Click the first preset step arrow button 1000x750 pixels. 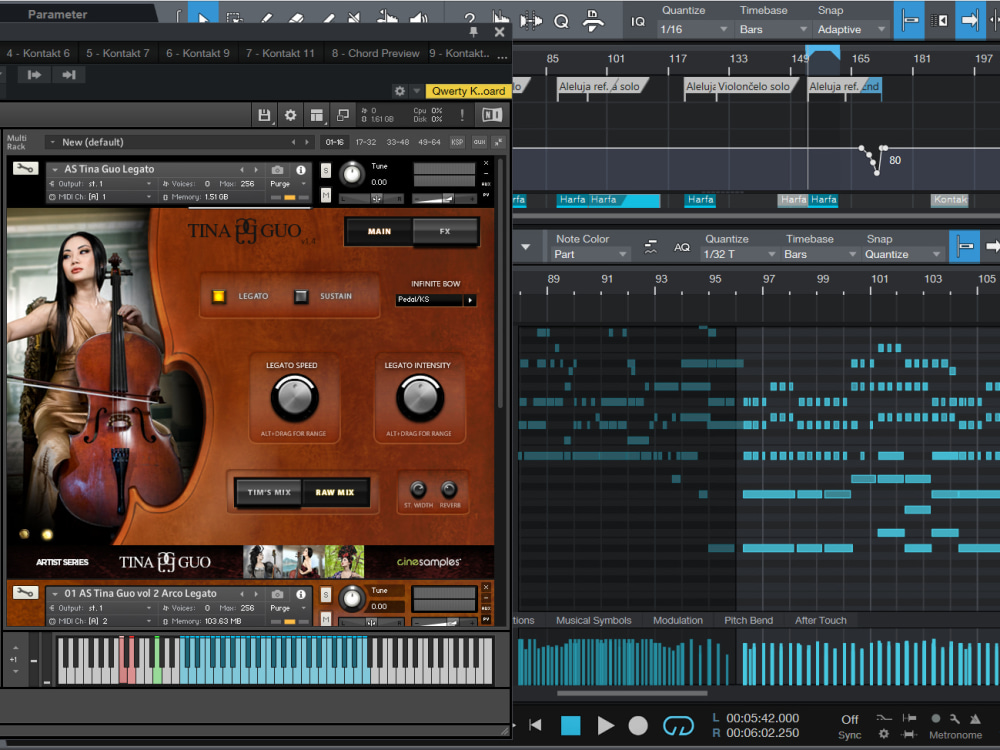coord(34,75)
